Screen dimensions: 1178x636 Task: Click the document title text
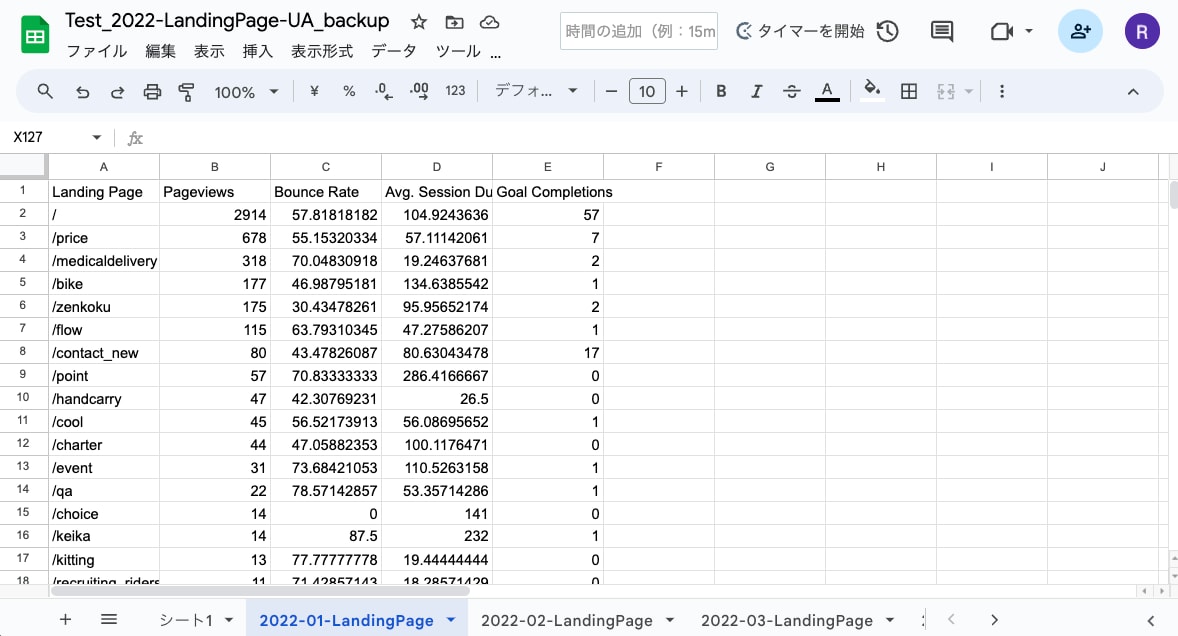point(227,21)
